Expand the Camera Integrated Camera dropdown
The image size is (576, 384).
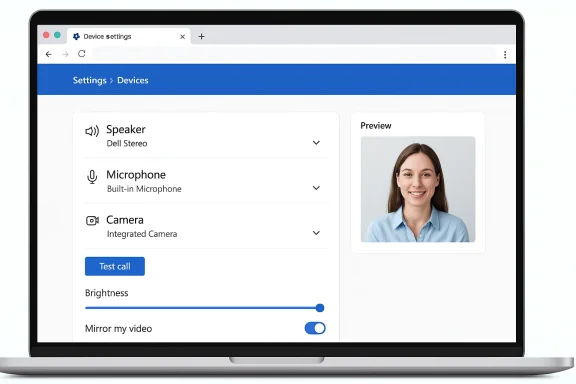316,233
